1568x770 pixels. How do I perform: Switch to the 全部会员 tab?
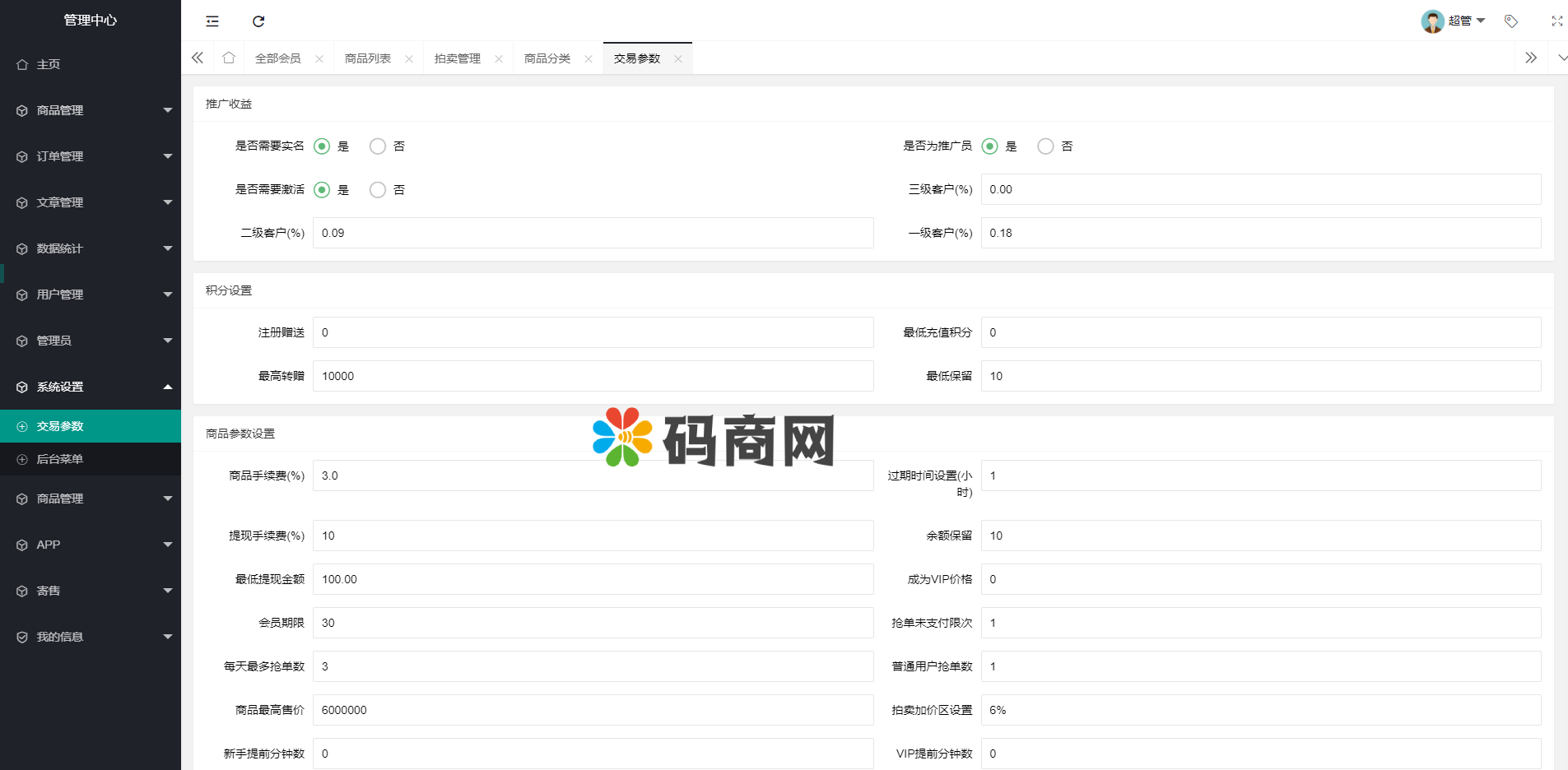(x=278, y=58)
